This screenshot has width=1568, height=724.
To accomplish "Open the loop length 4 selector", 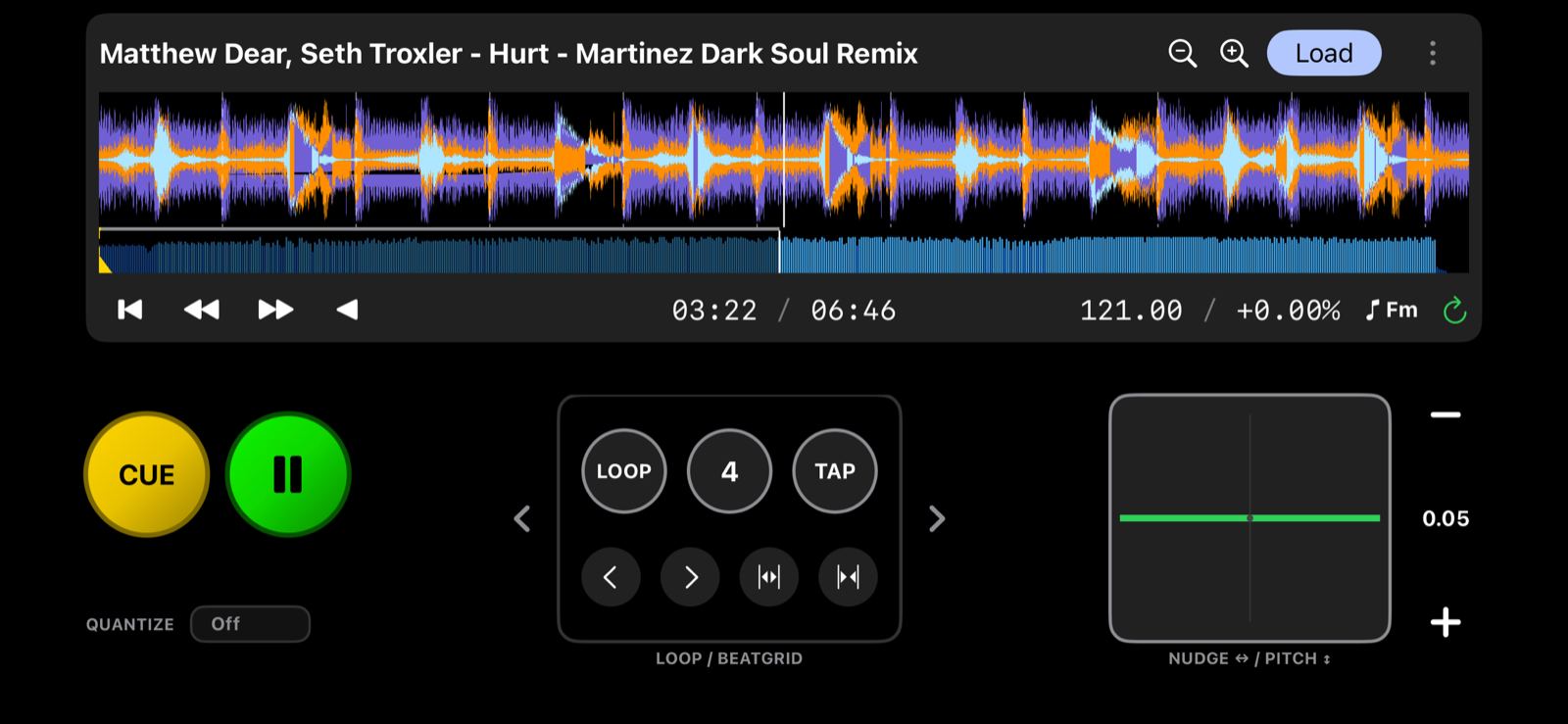I will tap(730, 471).
